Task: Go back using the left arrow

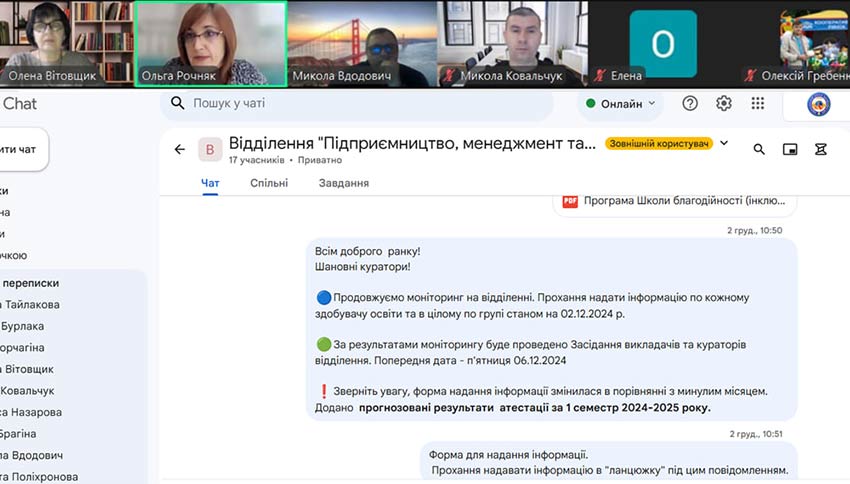Action: point(180,149)
